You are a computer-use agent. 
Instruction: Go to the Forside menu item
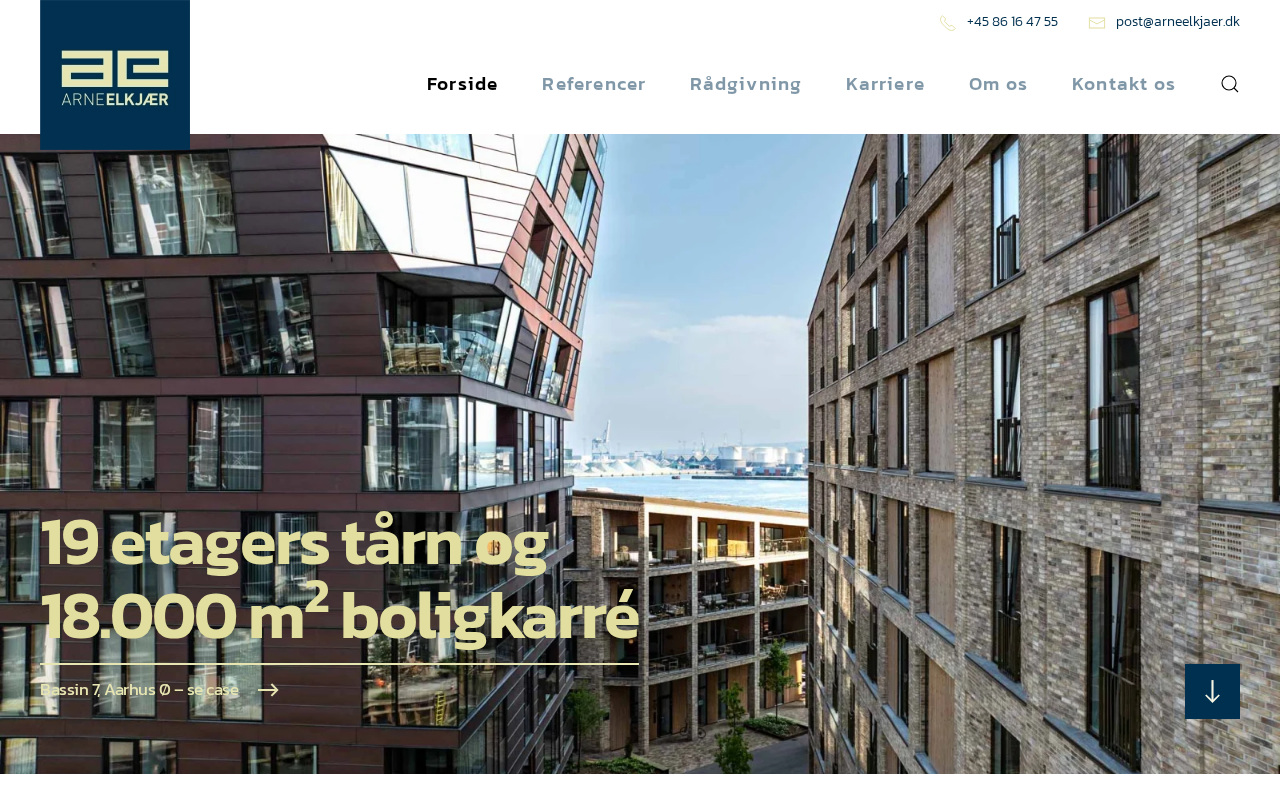(x=462, y=84)
